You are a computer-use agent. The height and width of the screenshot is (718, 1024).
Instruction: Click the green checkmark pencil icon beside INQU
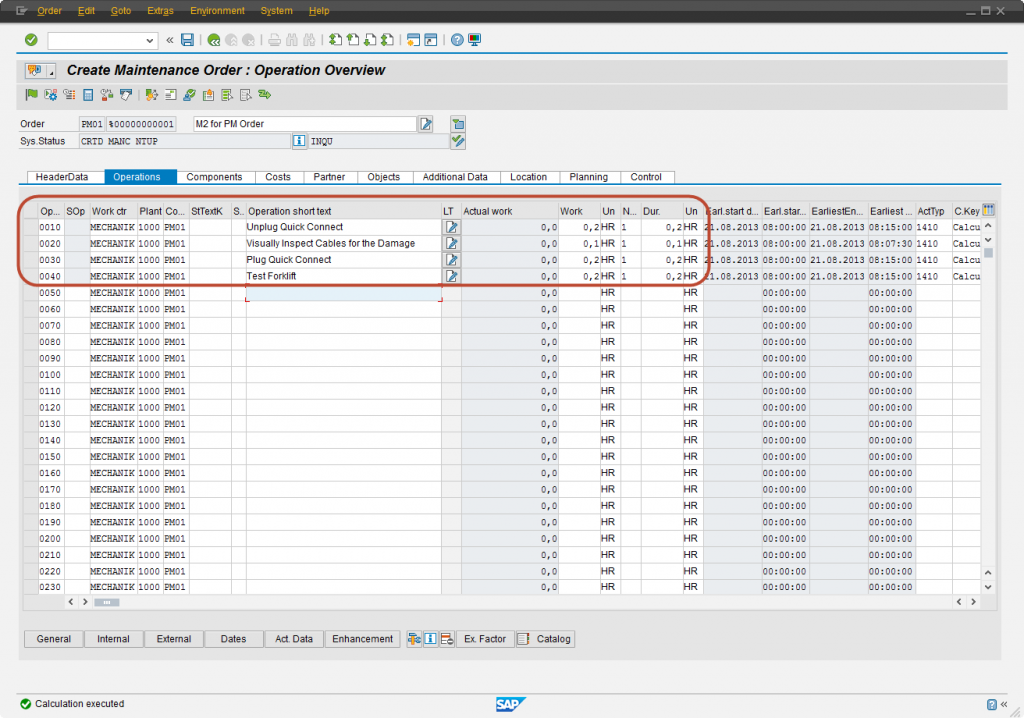click(458, 140)
